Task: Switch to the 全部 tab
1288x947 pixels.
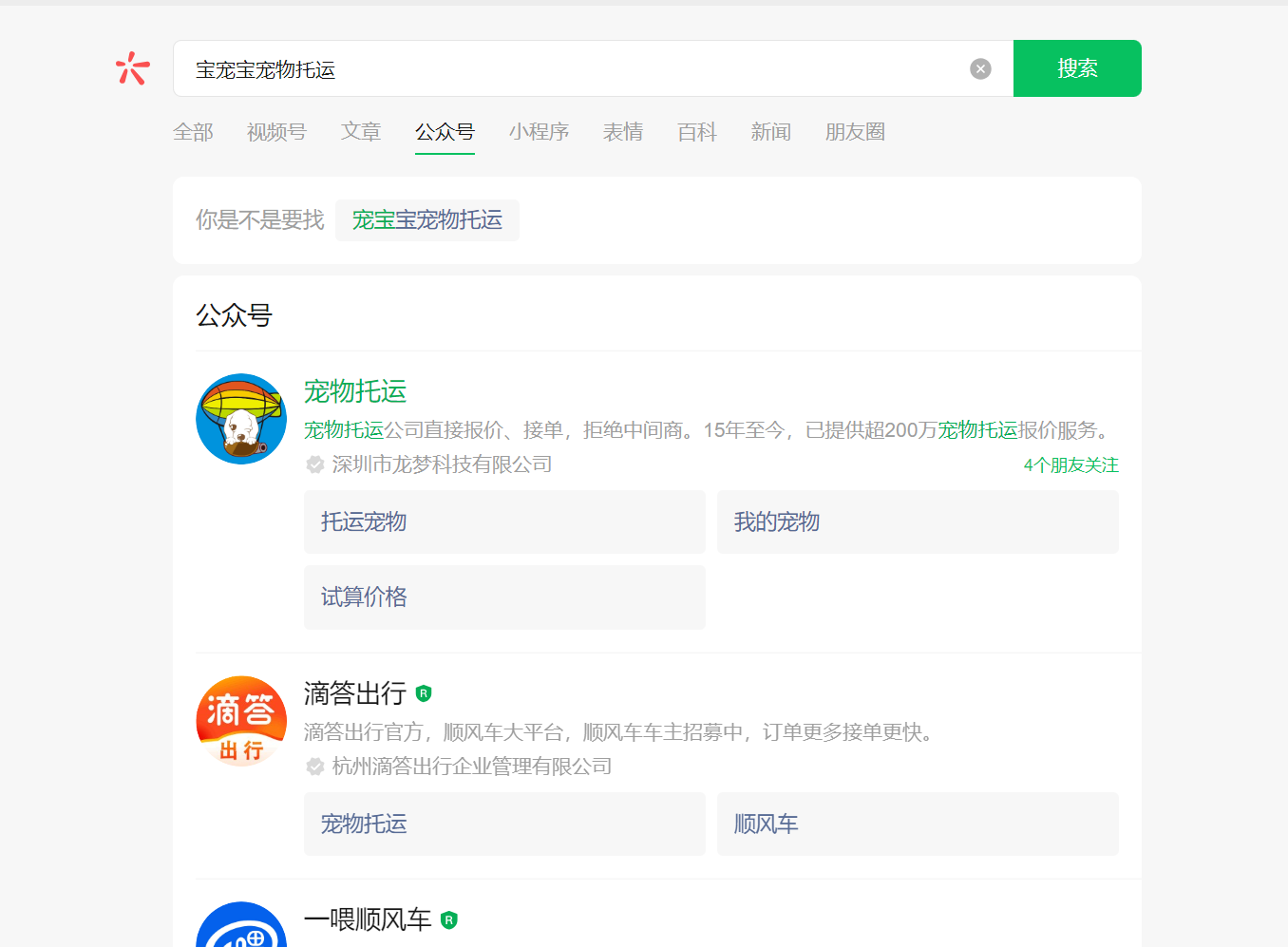Action: coord(193,132)
